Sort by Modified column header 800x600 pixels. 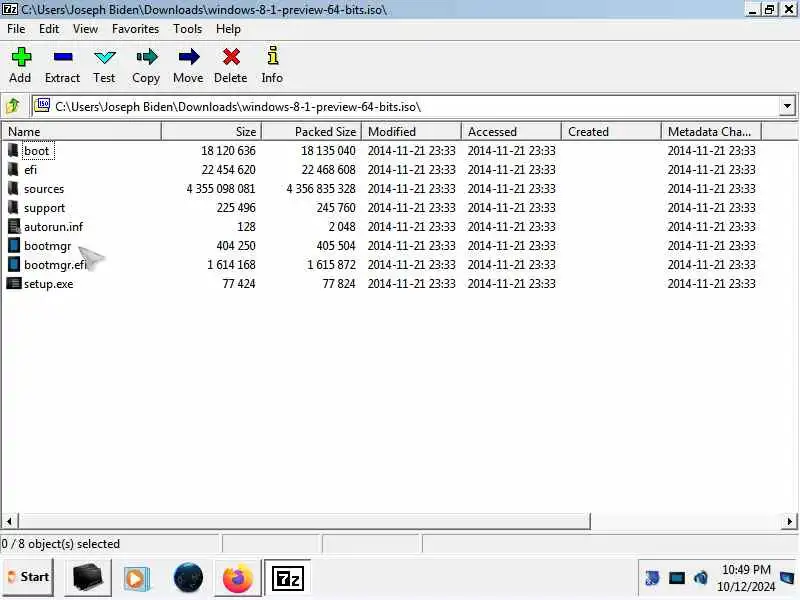point(411,132)
